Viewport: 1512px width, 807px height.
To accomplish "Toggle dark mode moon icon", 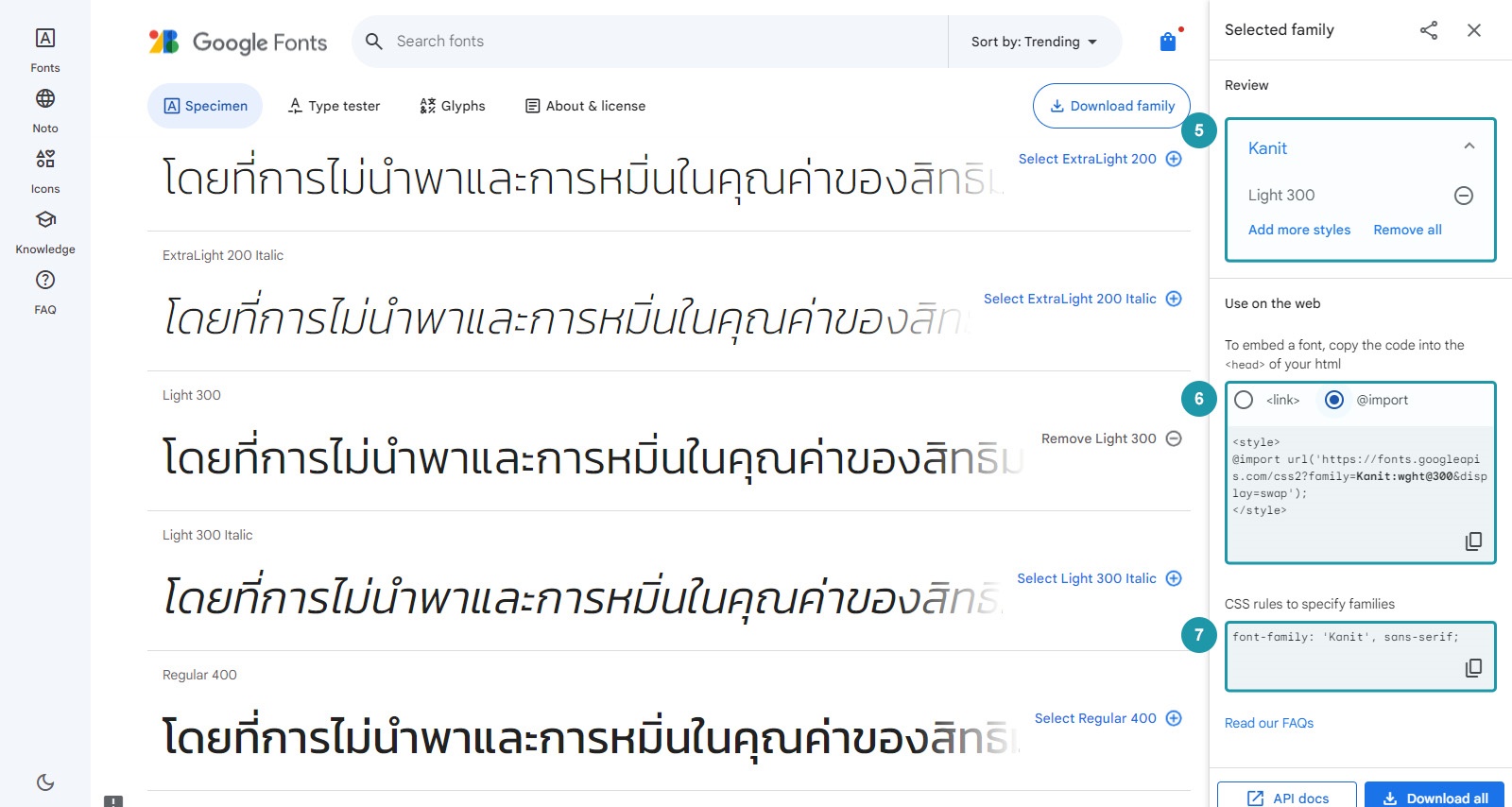I will pyautogui.click(x=45, y=782).
